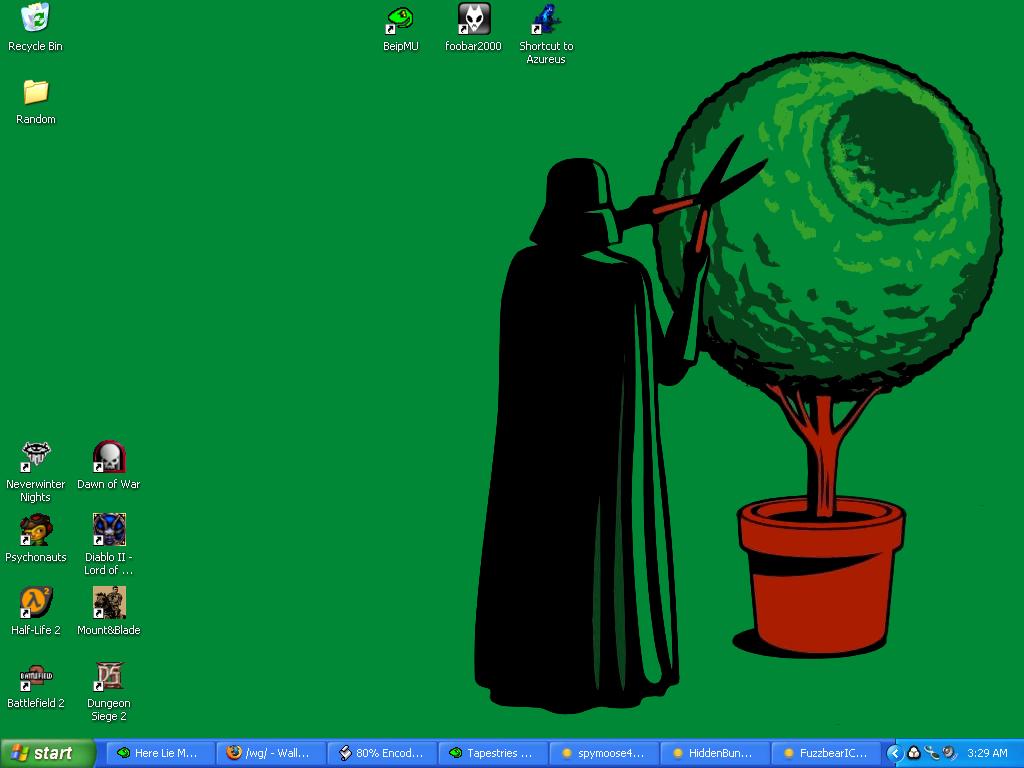
Task: Click the Diablo II shortcut icon
Action: tap(109, 545)
